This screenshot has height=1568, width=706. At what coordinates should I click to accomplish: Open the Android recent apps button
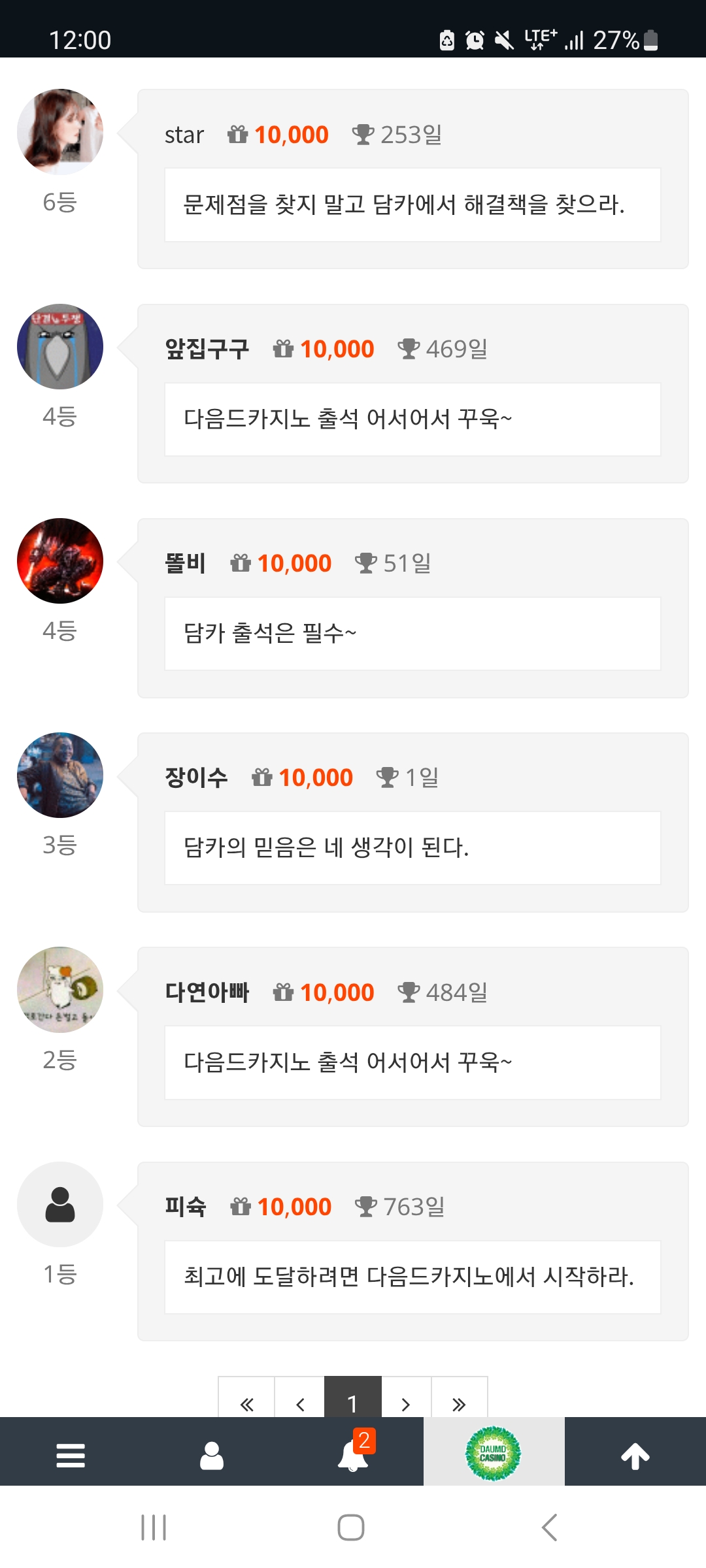coord(154,1527)
